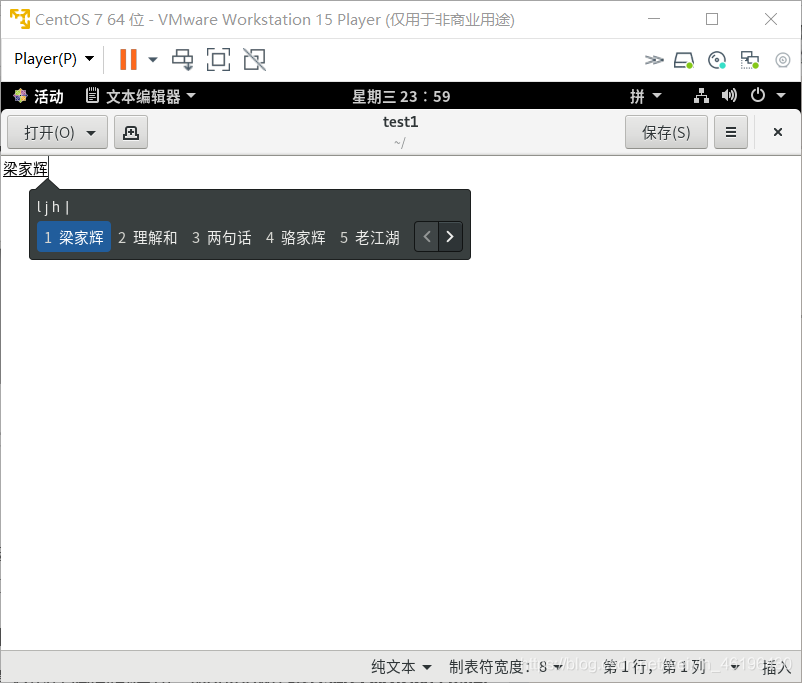Go to previous candidate page arrow
This screenshot has height=683, width=802.
(x=427, y=236)
